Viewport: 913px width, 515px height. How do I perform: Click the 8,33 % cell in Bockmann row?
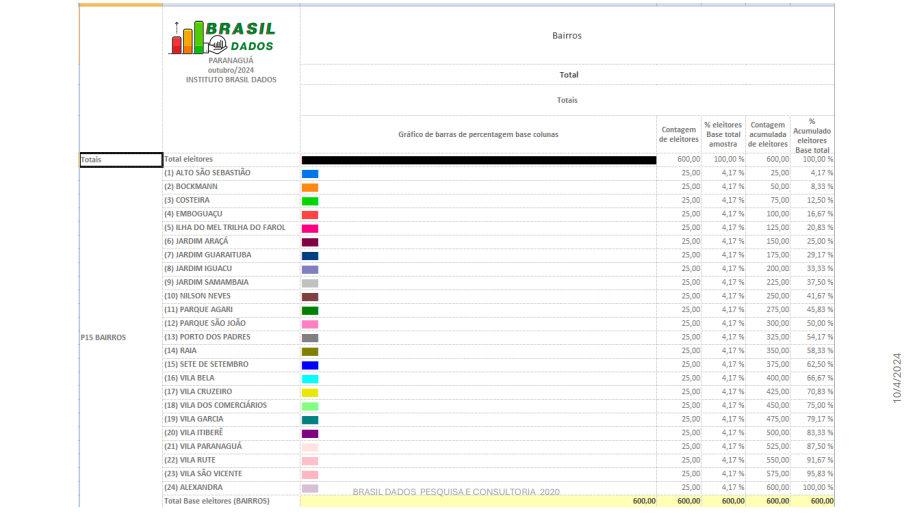point(822,186)
